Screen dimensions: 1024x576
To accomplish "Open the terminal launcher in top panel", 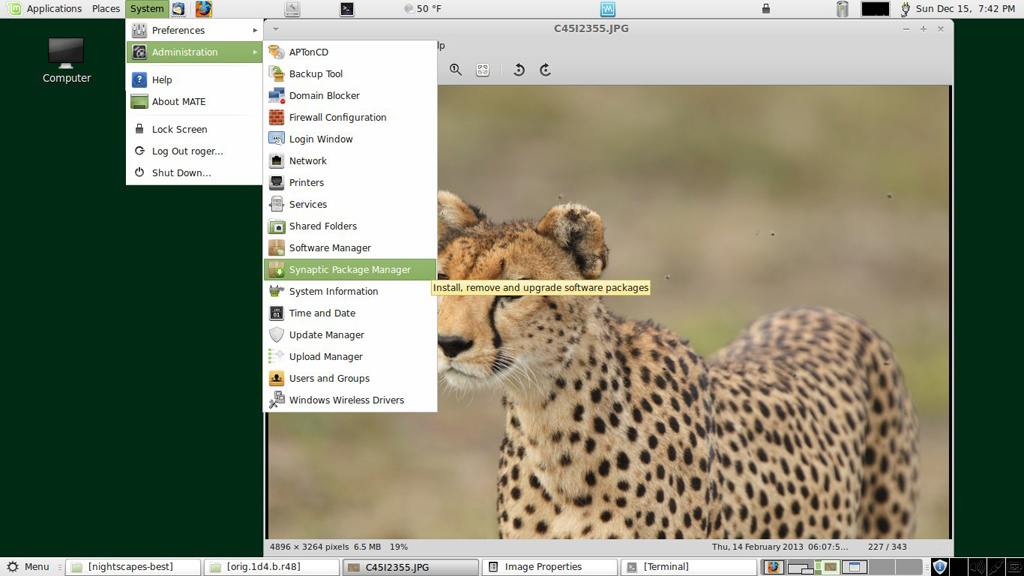I will pos(346,9).
